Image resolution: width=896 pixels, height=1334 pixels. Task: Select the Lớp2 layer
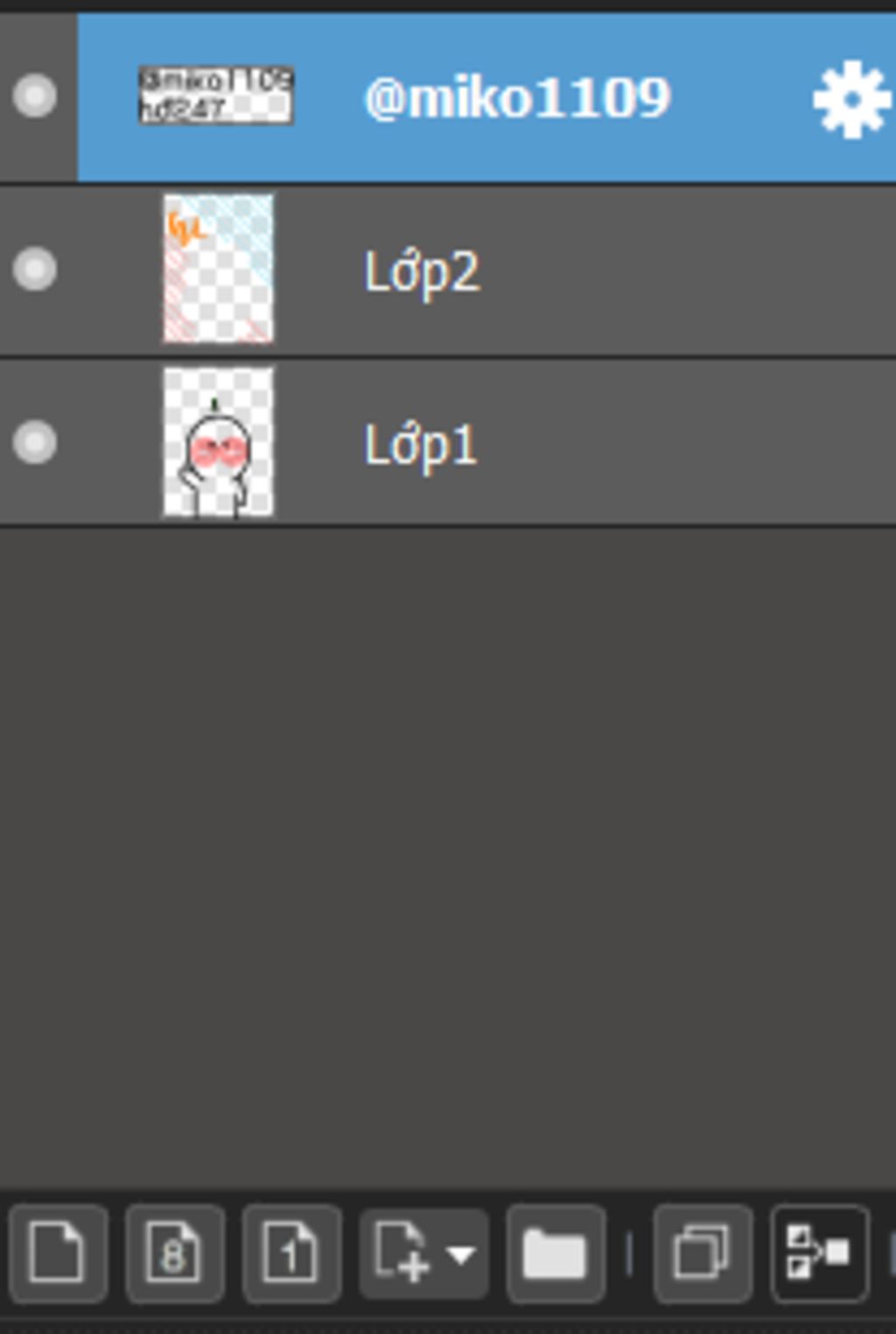[x=421, y=271]
